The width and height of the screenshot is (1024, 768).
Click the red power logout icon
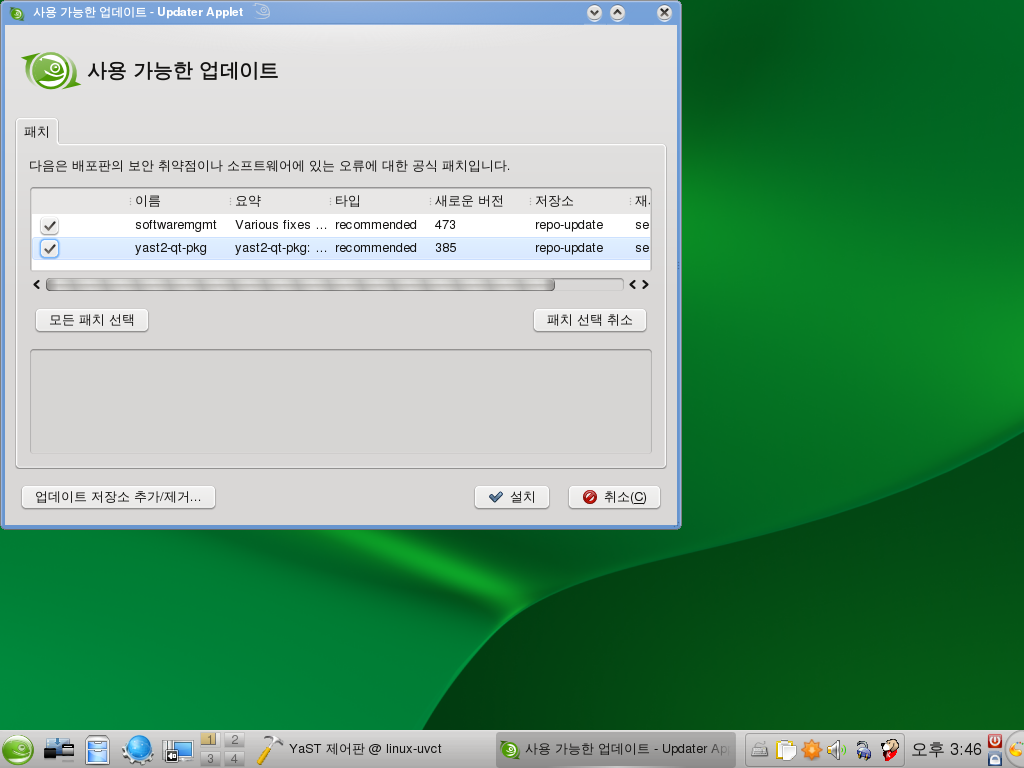point(995,741)
